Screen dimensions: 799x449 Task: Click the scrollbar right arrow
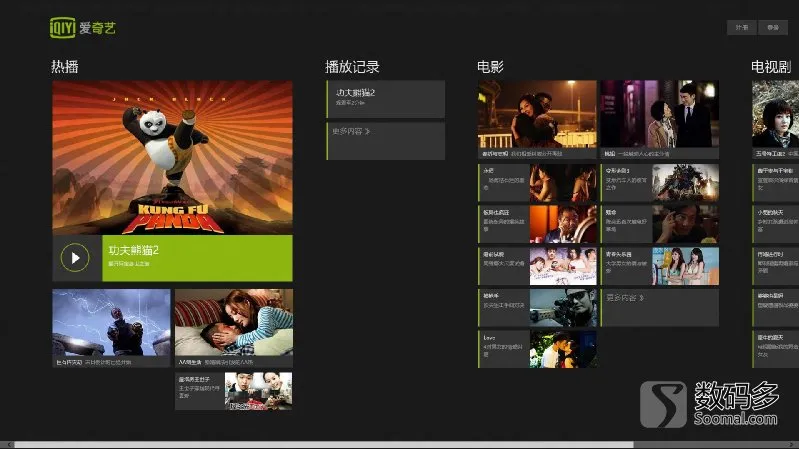[793, 445]
